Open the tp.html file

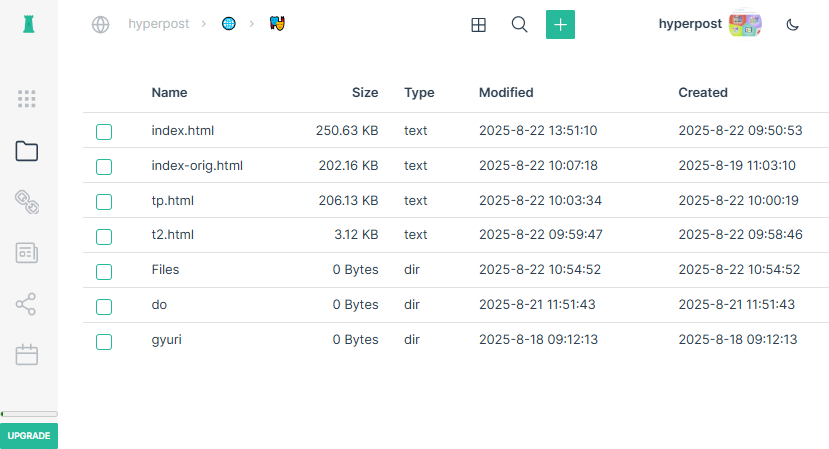[x=172, y=201]
